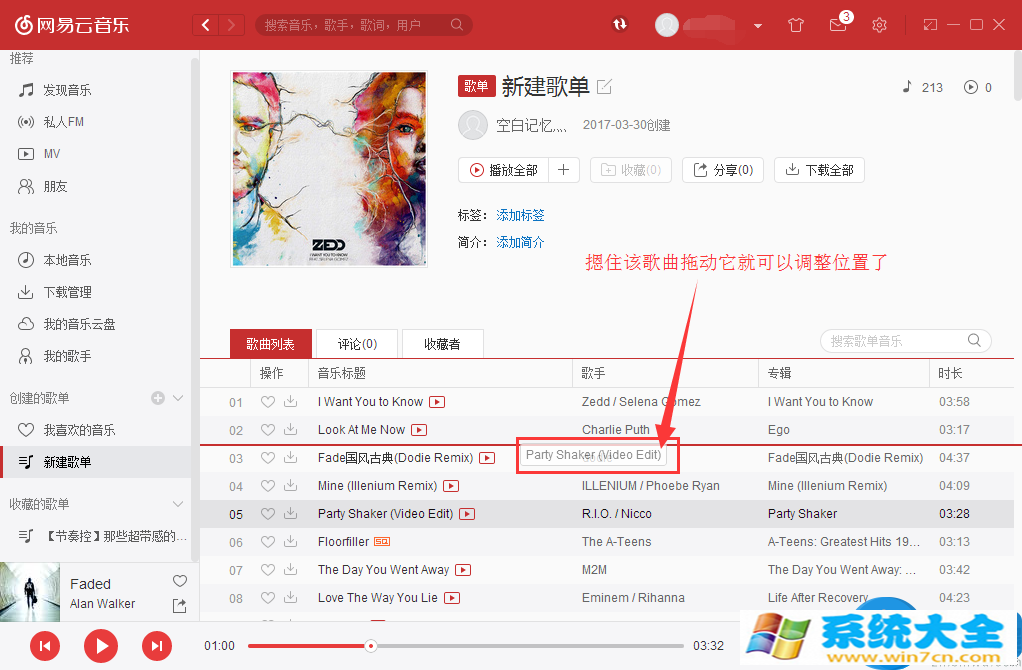Open settings gear in title bar
Viewport: 1022px width, 670px height.
click(x=879, y=25)
